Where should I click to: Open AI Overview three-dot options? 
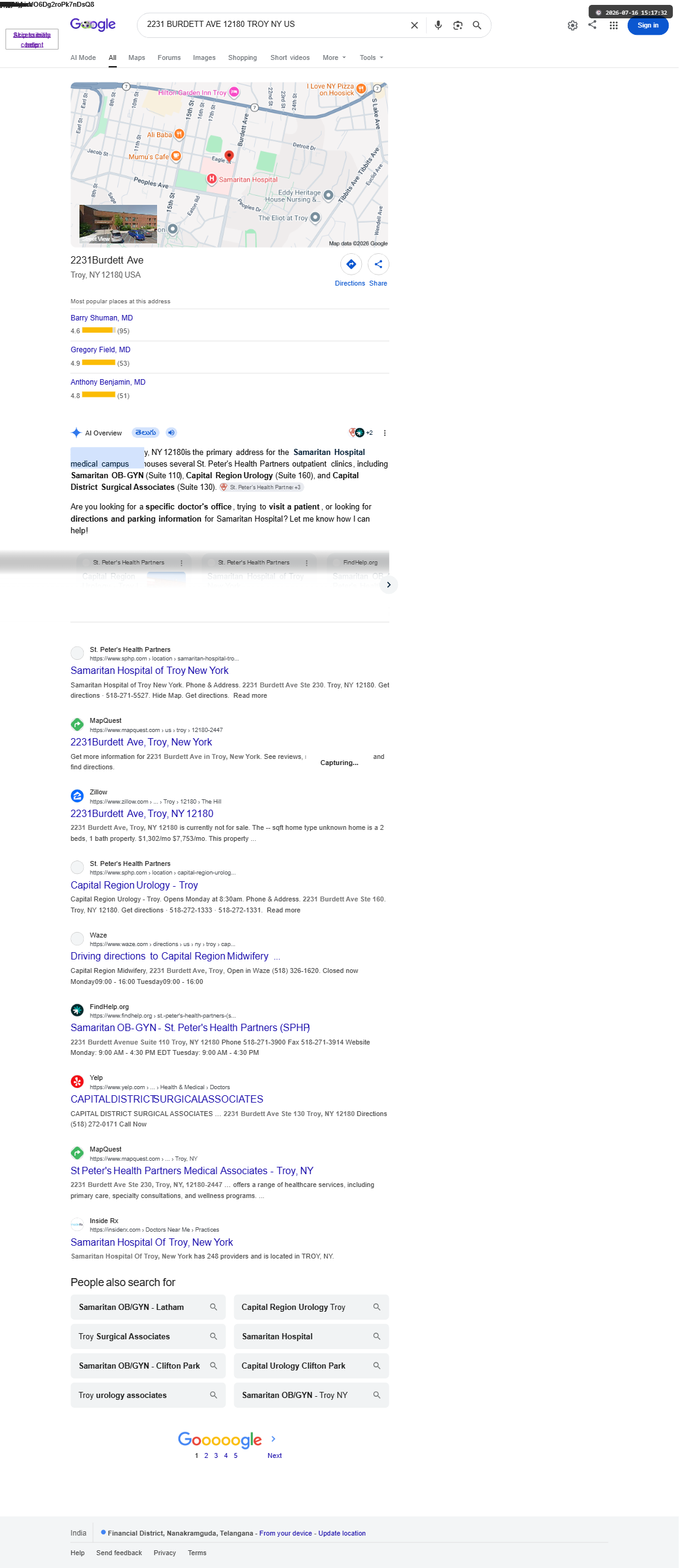(384, 433)
